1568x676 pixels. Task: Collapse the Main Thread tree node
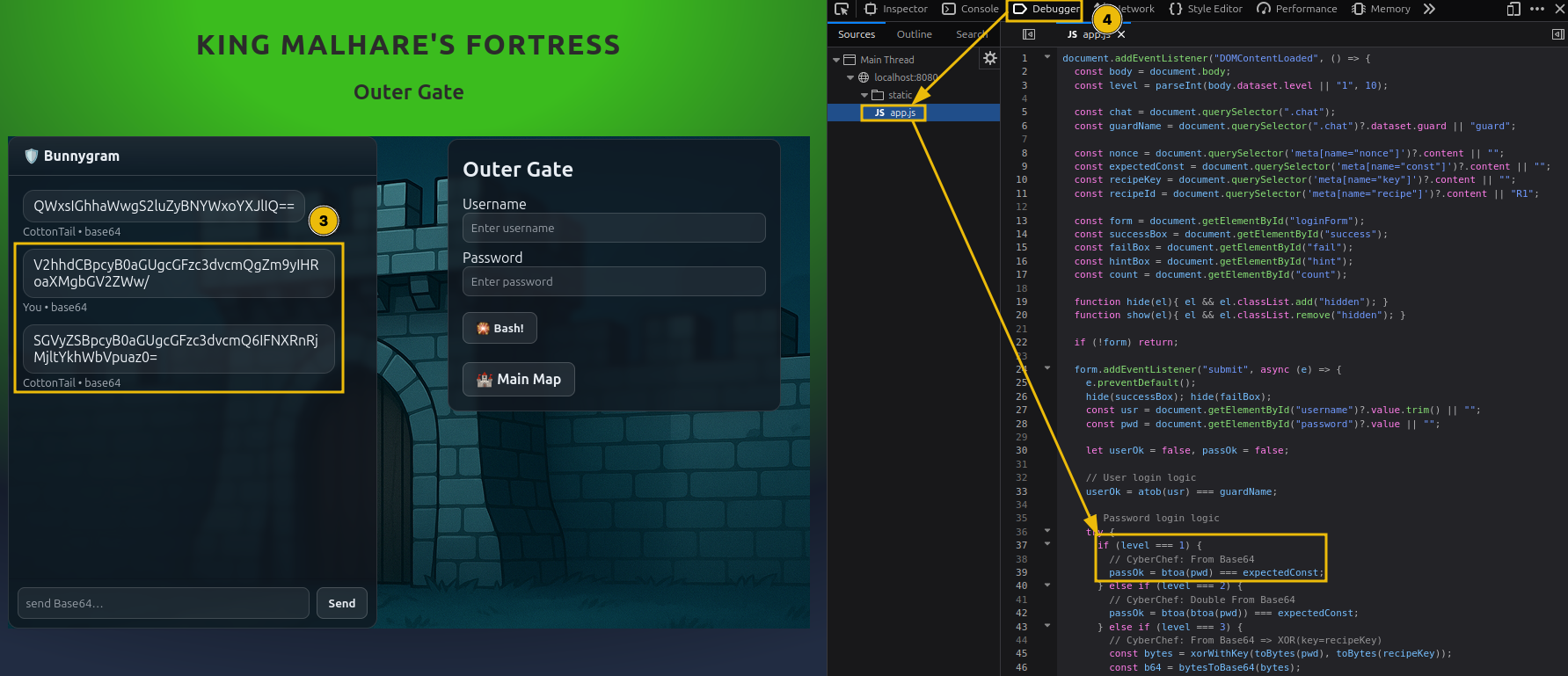pyautogui.click(x=836, y=60)
